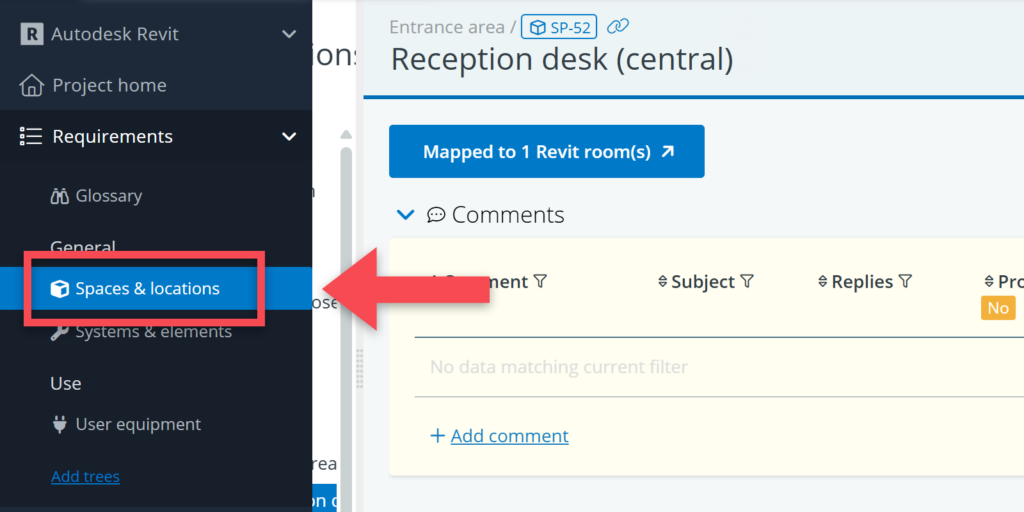Screen dimensions: 1024x512
Task: Click the Add comment link
Action: tap(509, 436)
